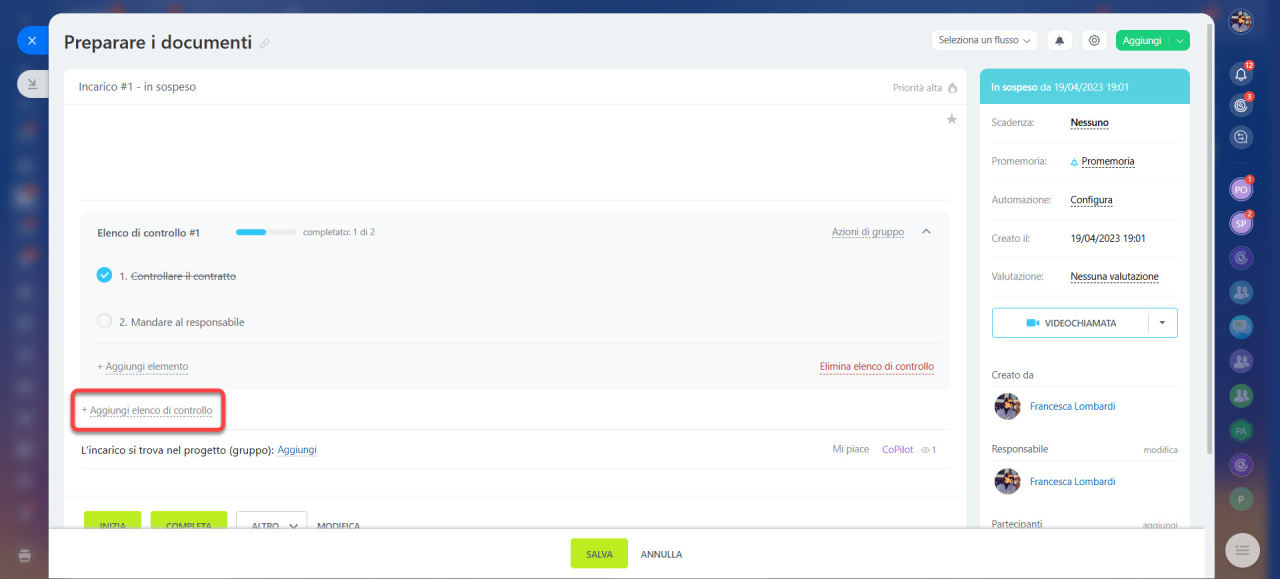Click the green Aggiungi button

point(1142,40)
